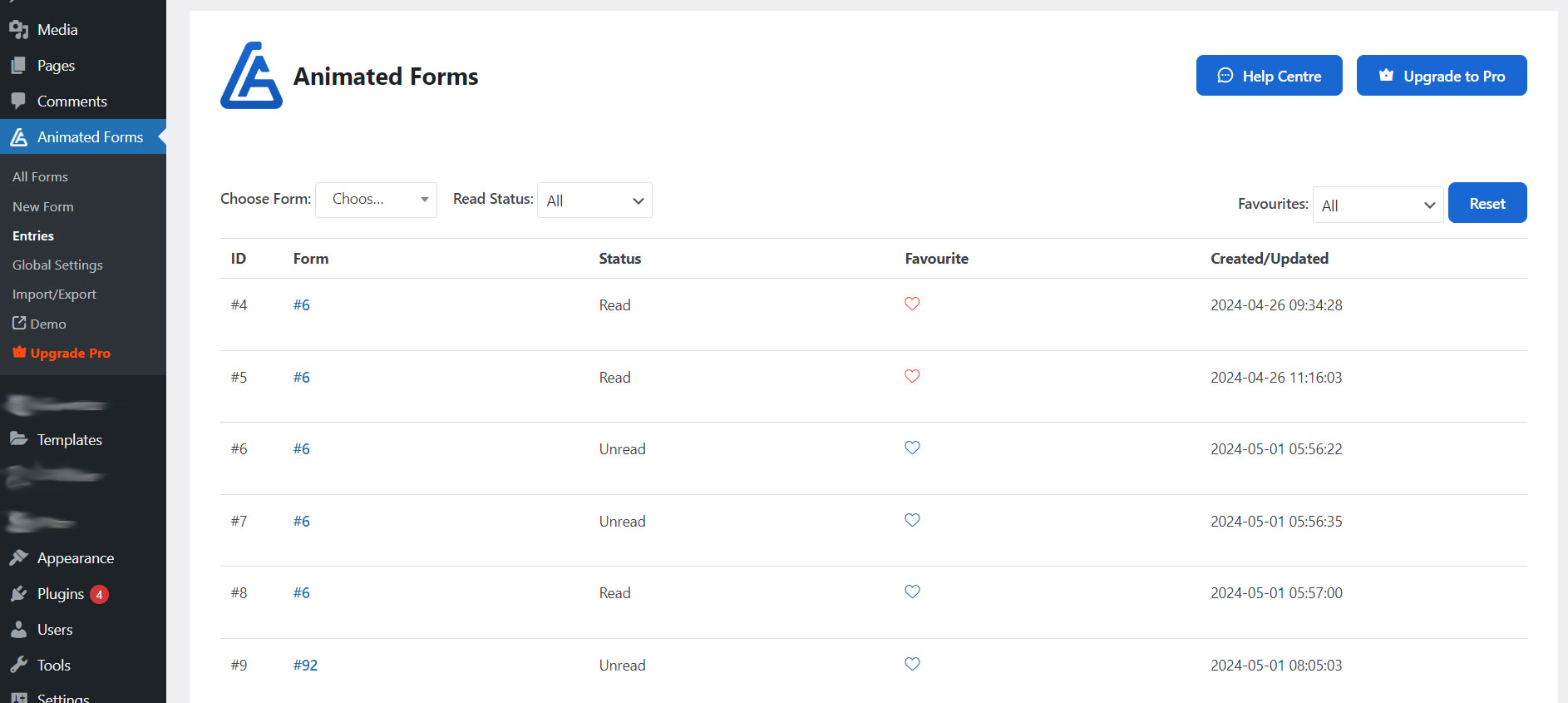Click the Animated Forms header logo

(x=251, y=76)
